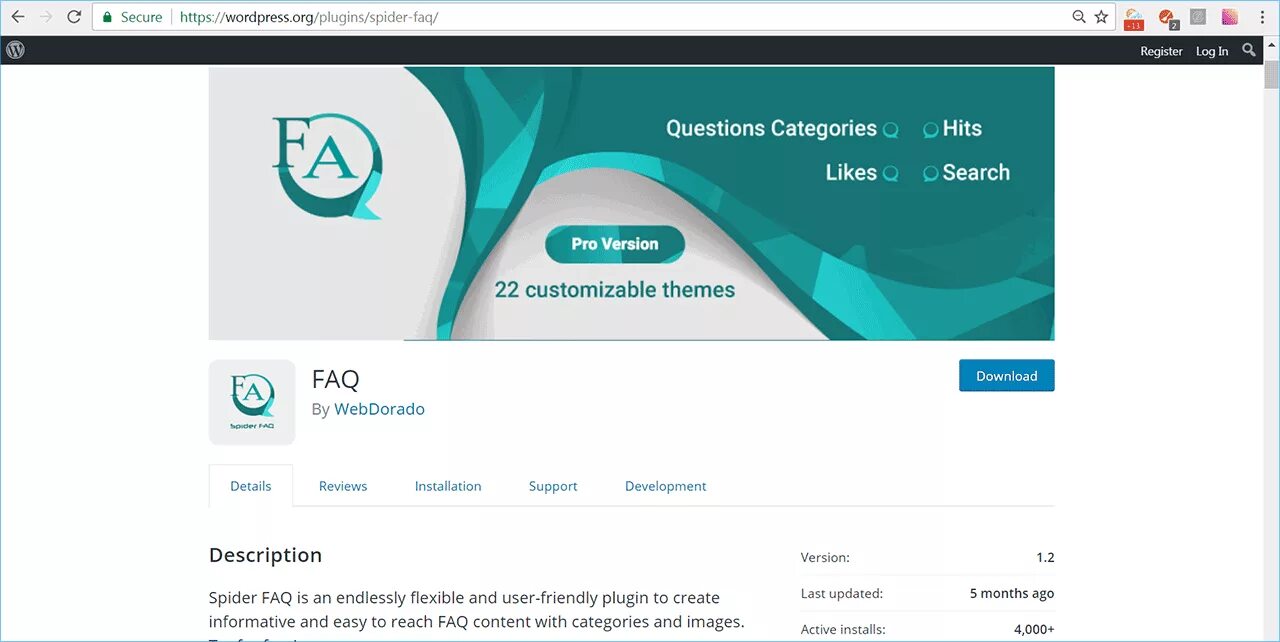Click the pink gradient extension icon
The height and width of the screenshot is (642, 1280).
tap(1230, 17)
